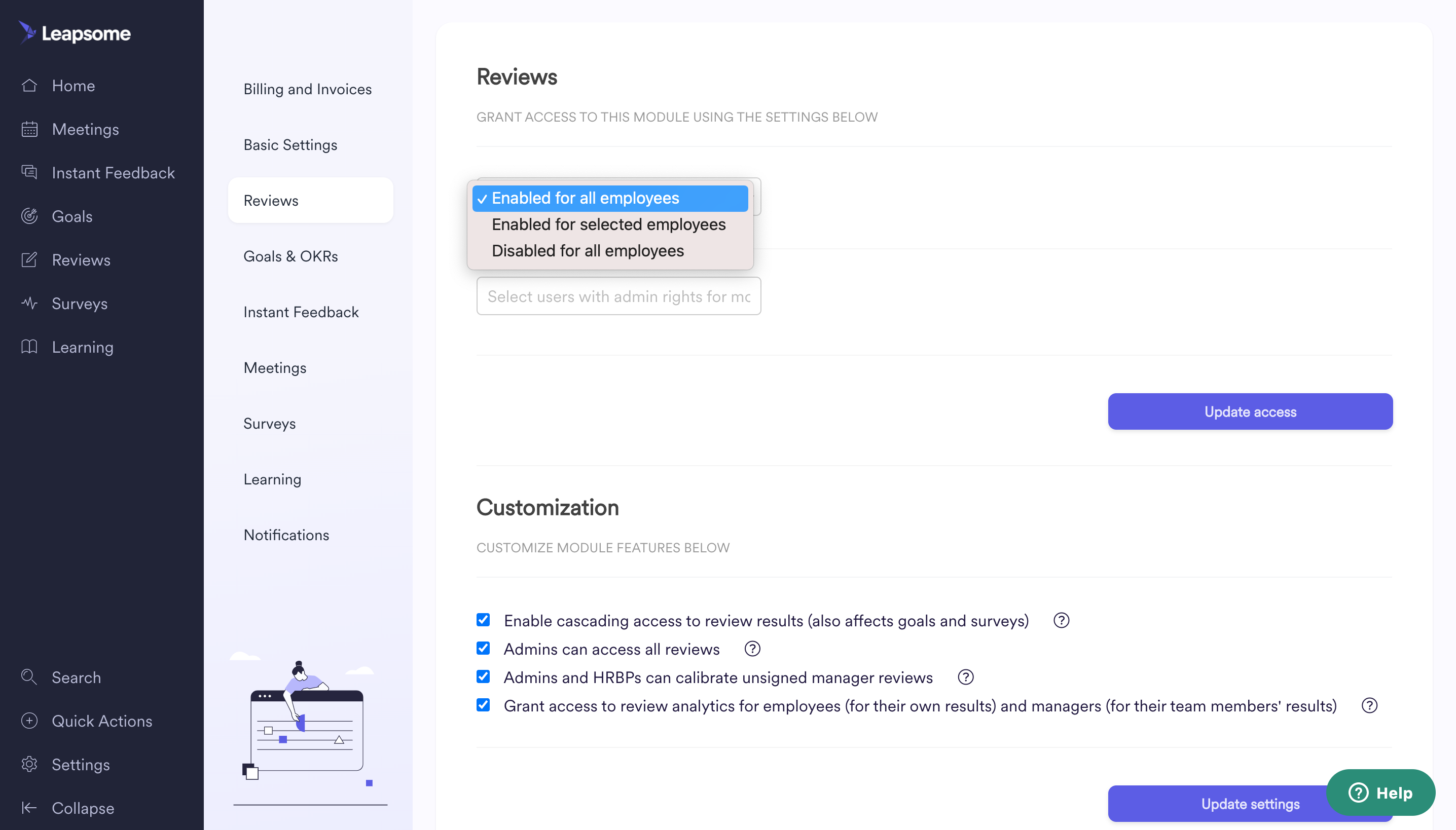Select Enabled for all employees option
Viewport: 1456px width, 830px height.
point(610,198)
